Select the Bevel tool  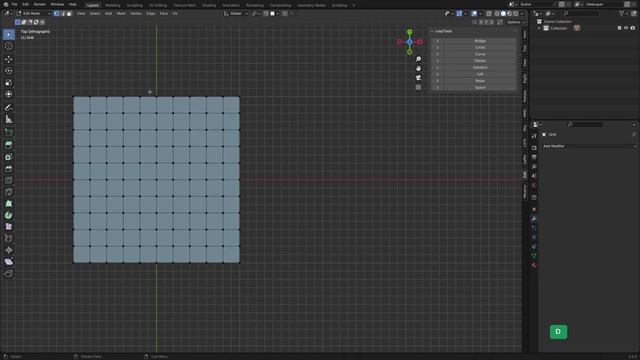coord(9,169)
